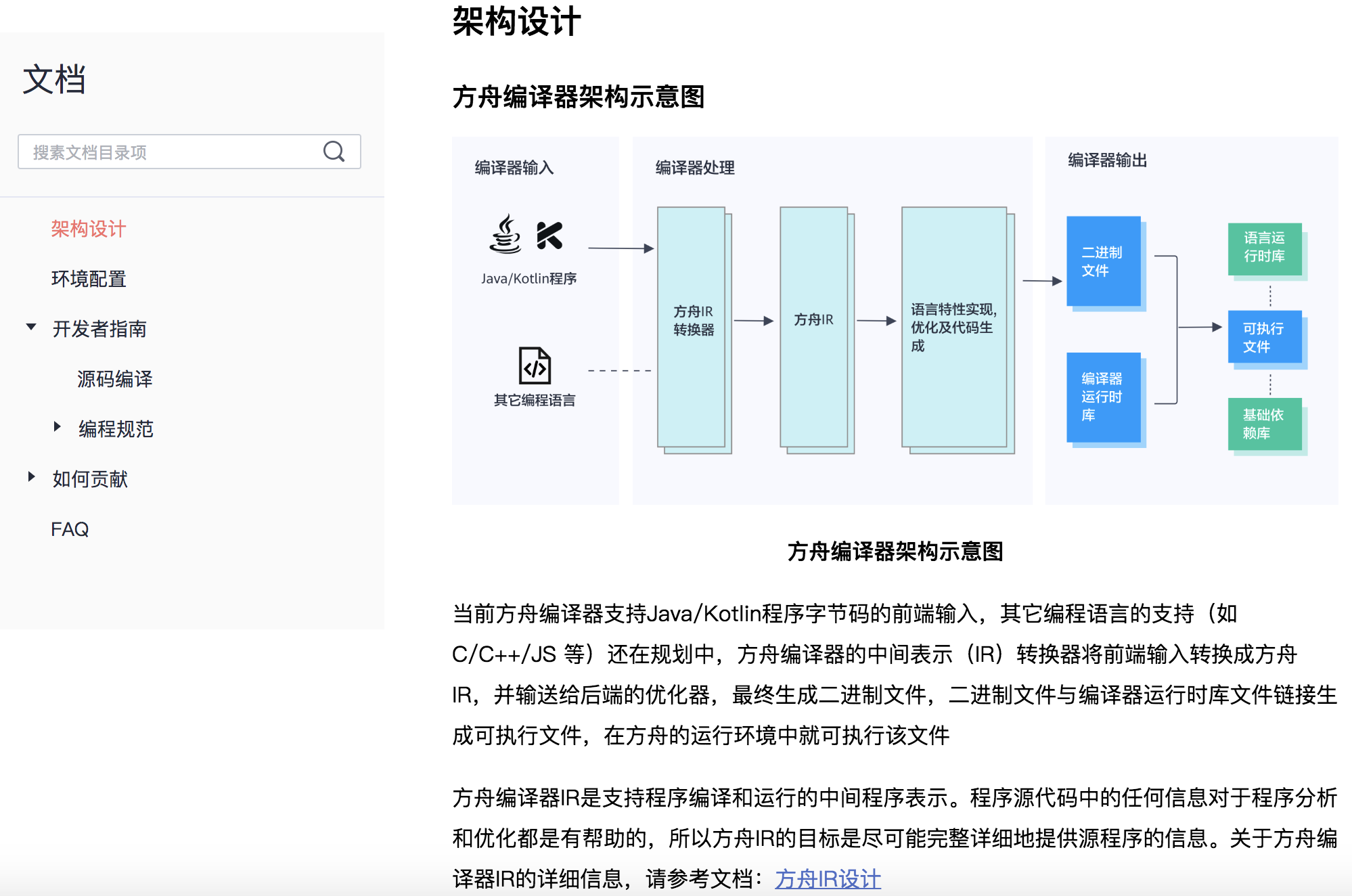Image resolution: width=1352 pixels, height=896 pixels.
Task: Select 架构设计 in the sidebar
Action: pos(89,229)
